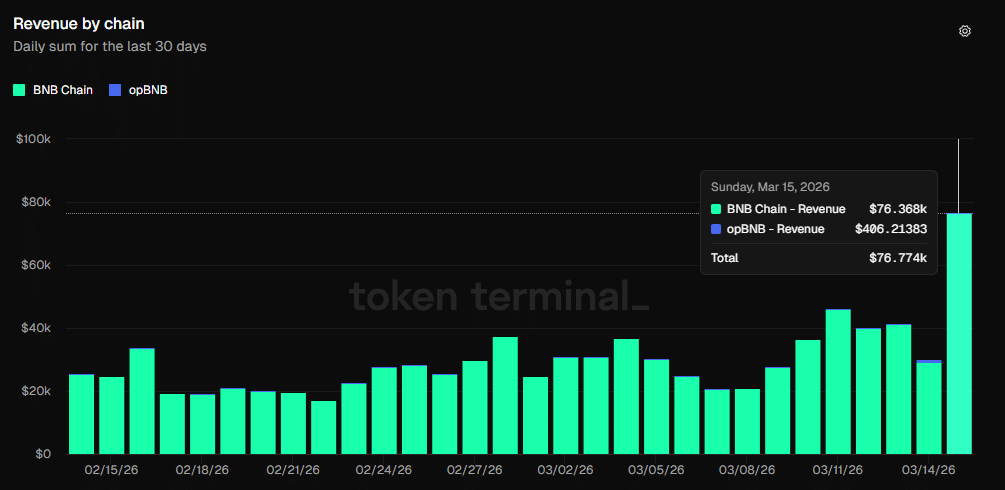Click the 03/05/26 x-axis date label
1005x490 pixels.
(655, 468)
